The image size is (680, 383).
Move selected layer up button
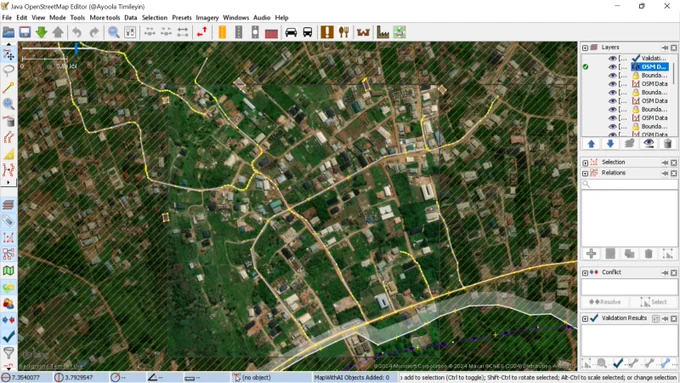(x=591, y=144)
